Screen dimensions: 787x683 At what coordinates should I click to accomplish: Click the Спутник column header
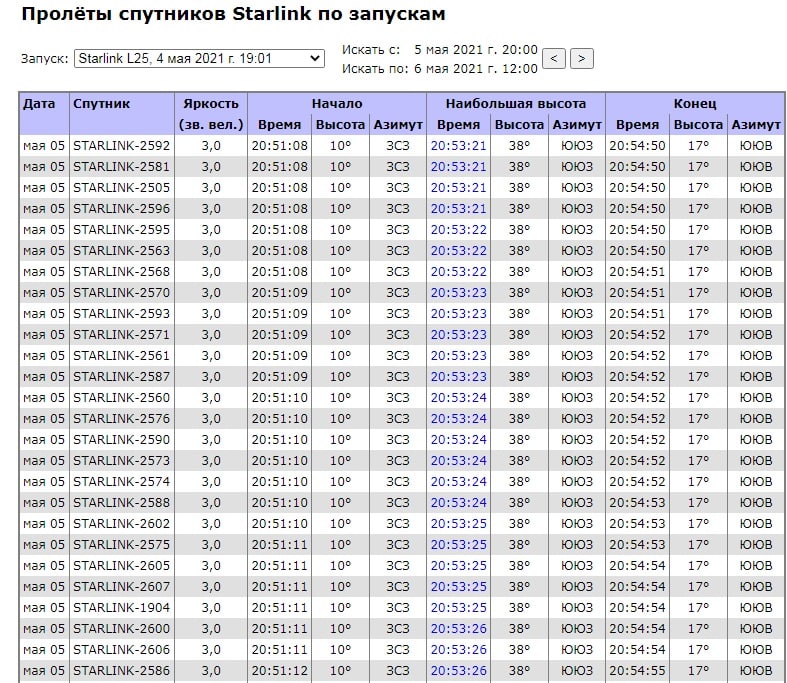point(101,104)
